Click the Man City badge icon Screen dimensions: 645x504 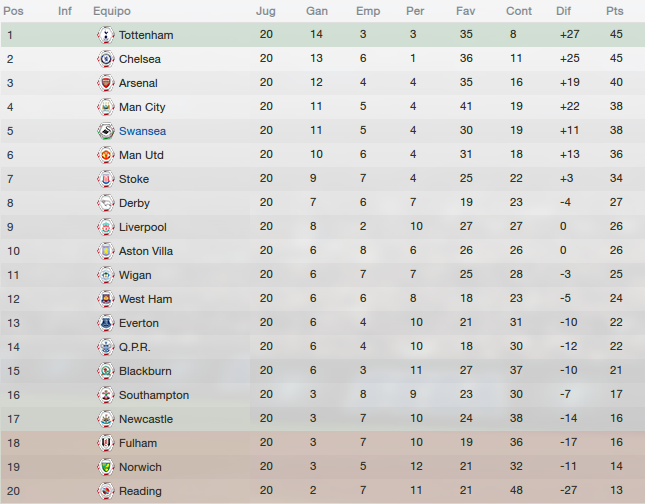tap(106, 107)
